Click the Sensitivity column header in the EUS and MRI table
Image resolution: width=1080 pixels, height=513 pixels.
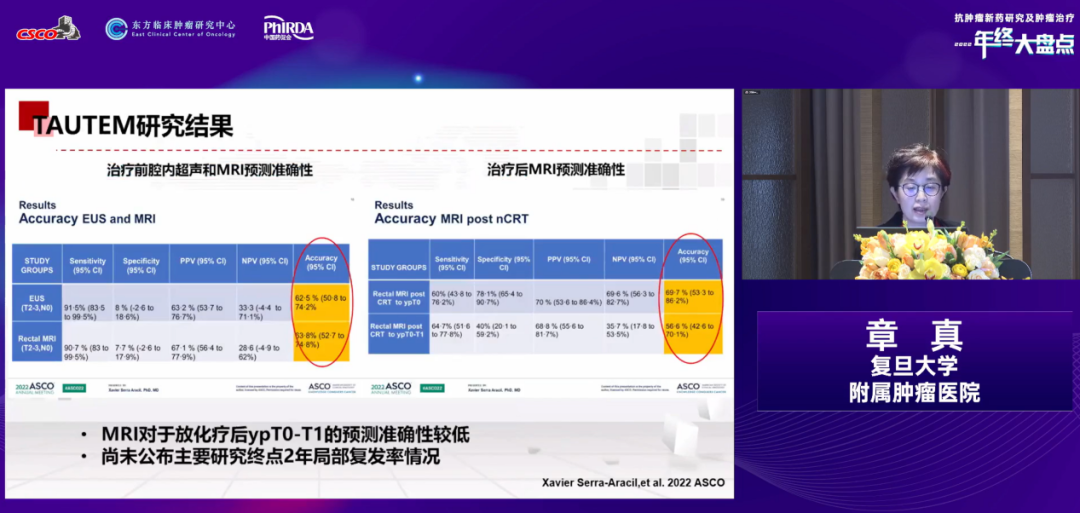[88, 265]
